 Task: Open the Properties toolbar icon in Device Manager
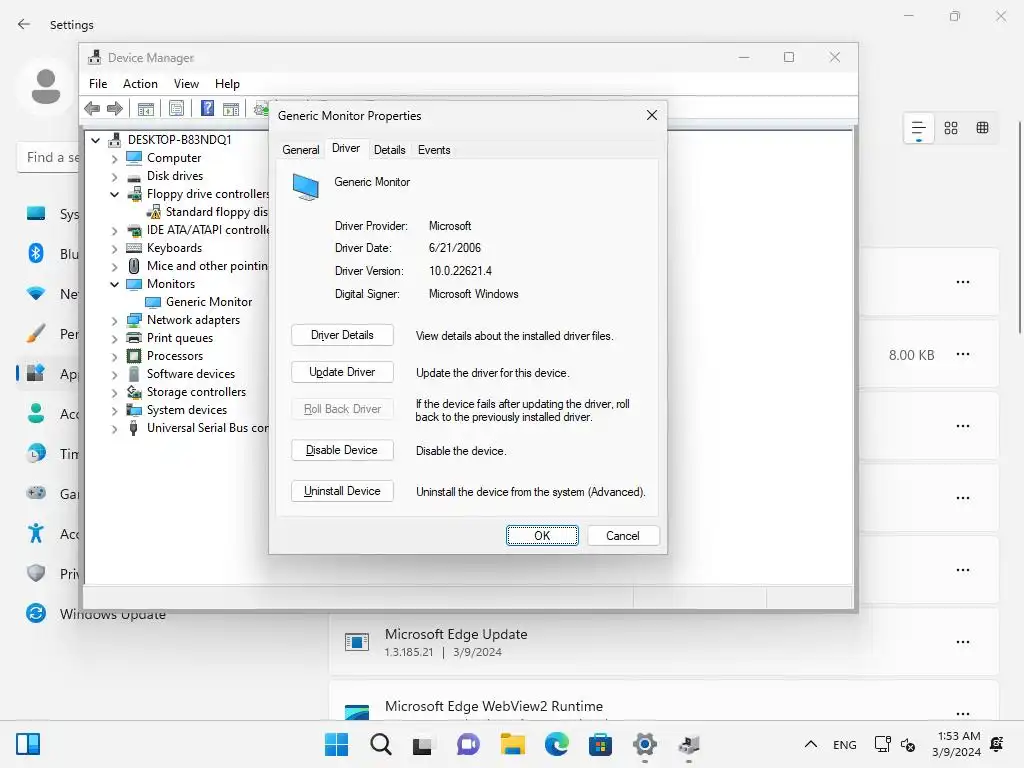pyautogui.click(x=176, y=108)
